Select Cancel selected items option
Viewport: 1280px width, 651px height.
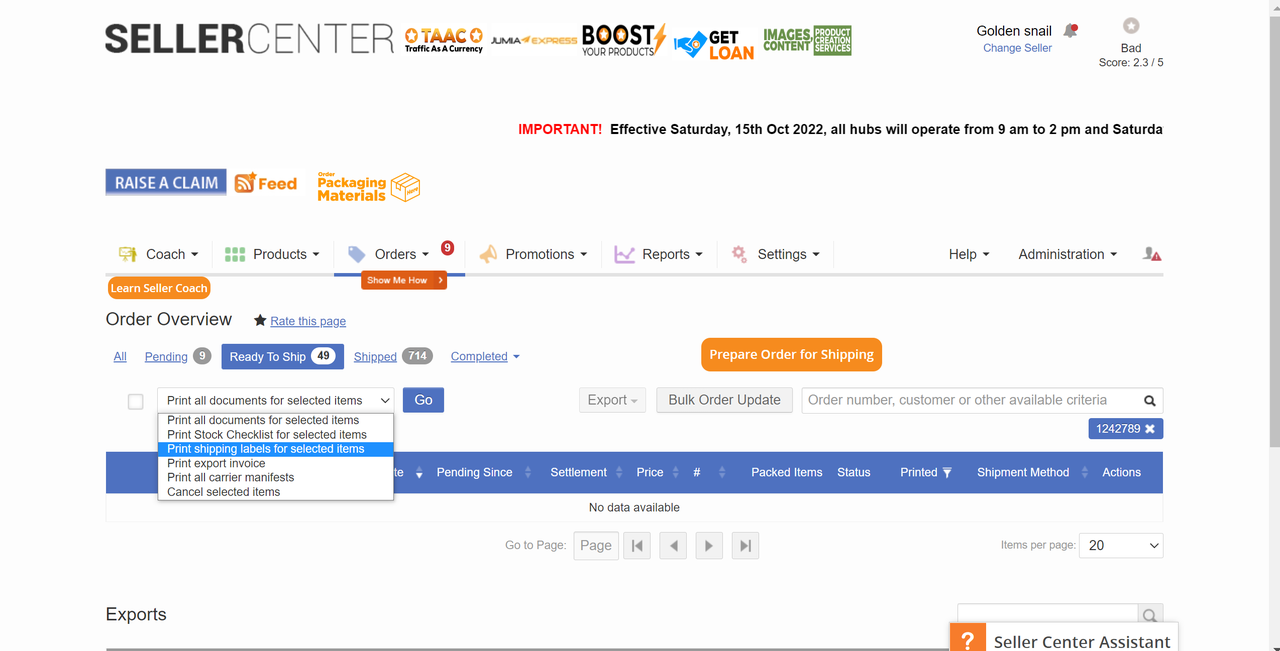224,492
